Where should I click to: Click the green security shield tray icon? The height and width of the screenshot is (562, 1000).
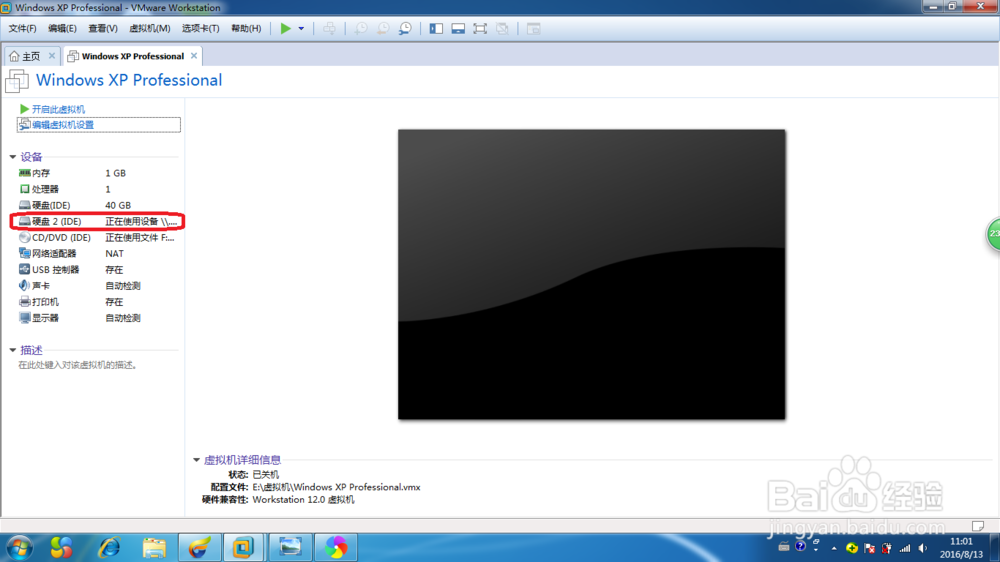point(851,548)
